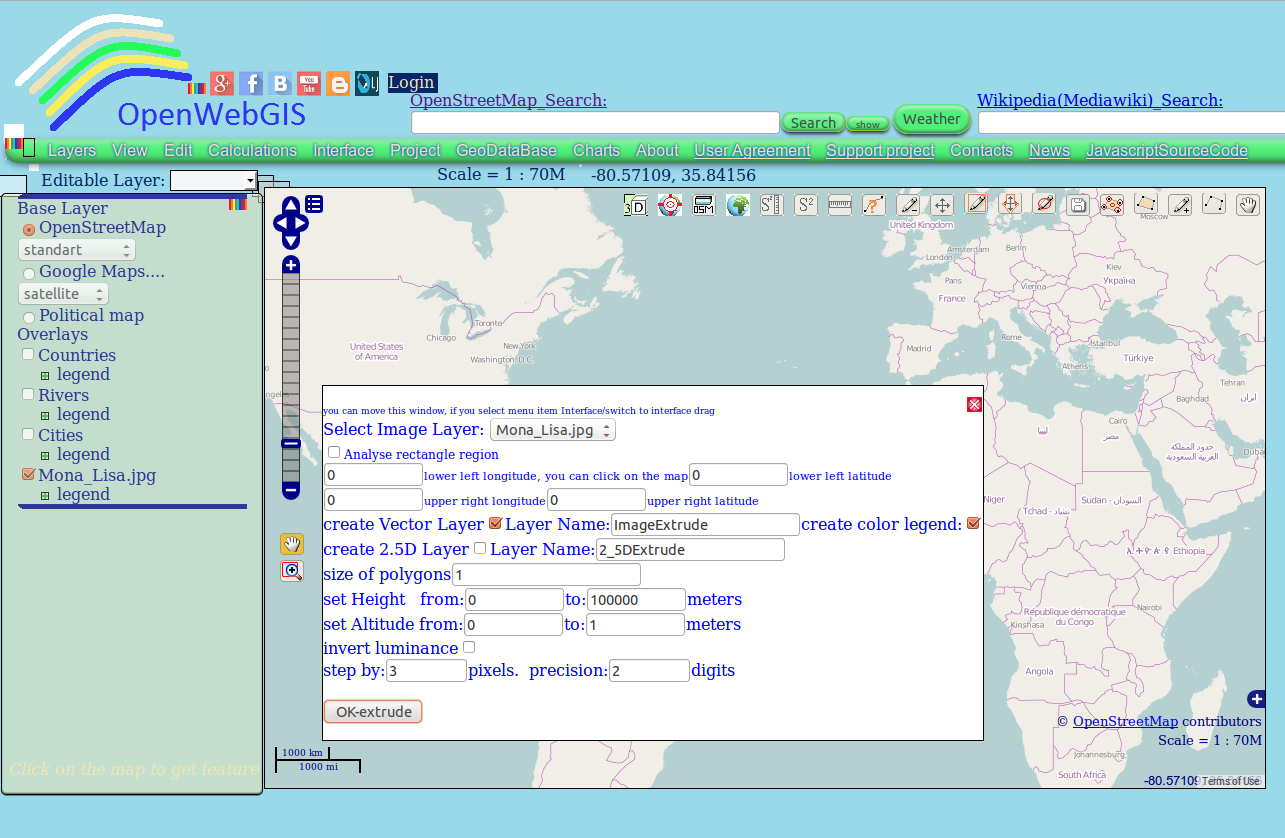Click the crossed-out pencil delete feature tool

point(1044,204)
